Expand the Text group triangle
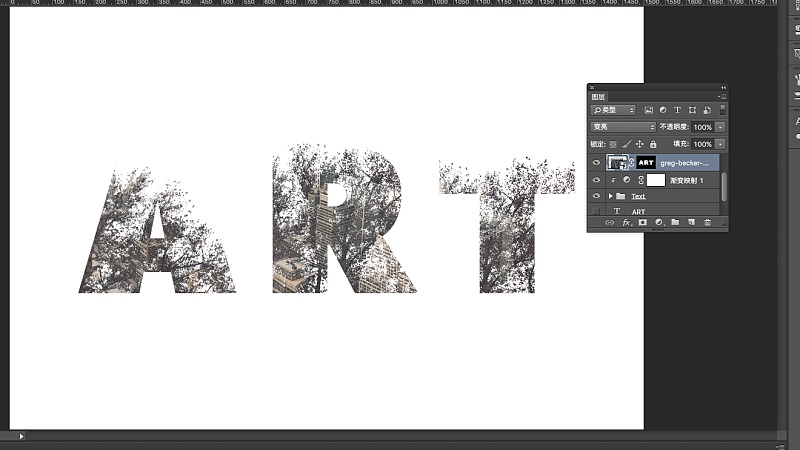 [610, 196]
